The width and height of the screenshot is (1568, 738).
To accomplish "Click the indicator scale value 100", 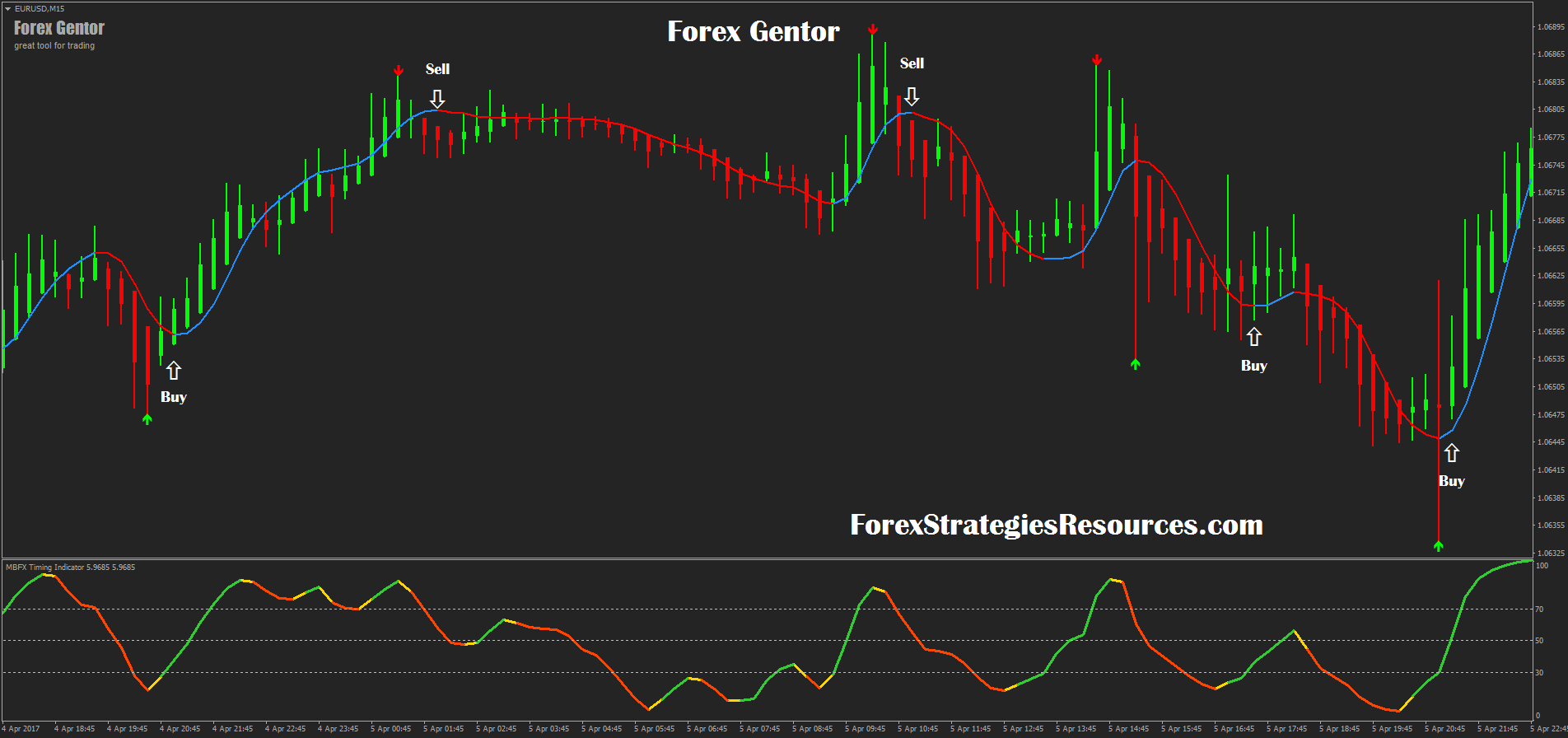I will pos(1542,566).
